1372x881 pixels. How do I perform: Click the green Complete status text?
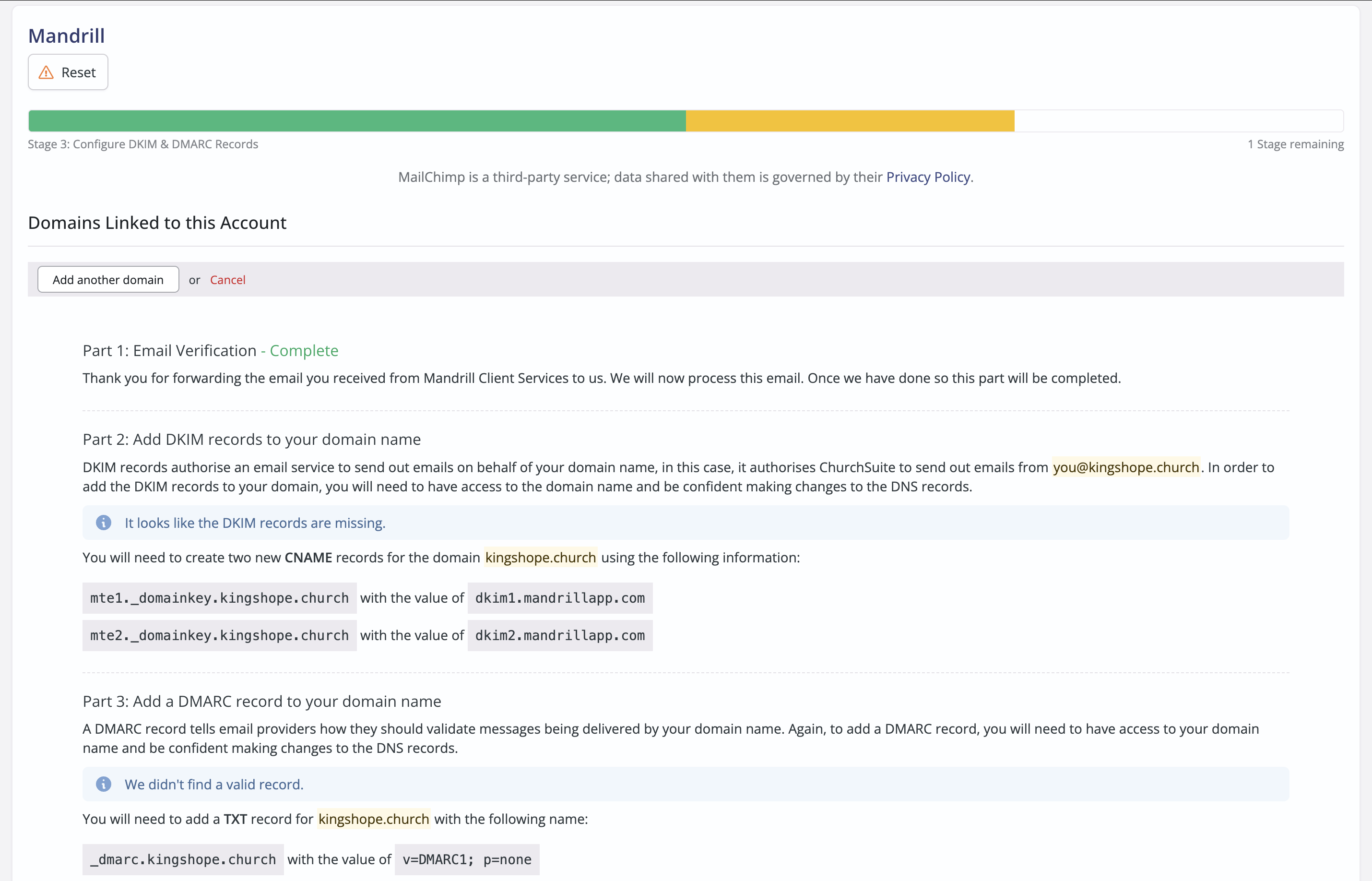coord(304,350)
